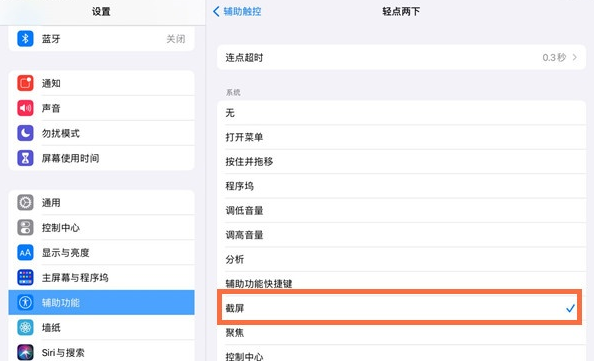Tap the red Notifications icon

[25, 83]
